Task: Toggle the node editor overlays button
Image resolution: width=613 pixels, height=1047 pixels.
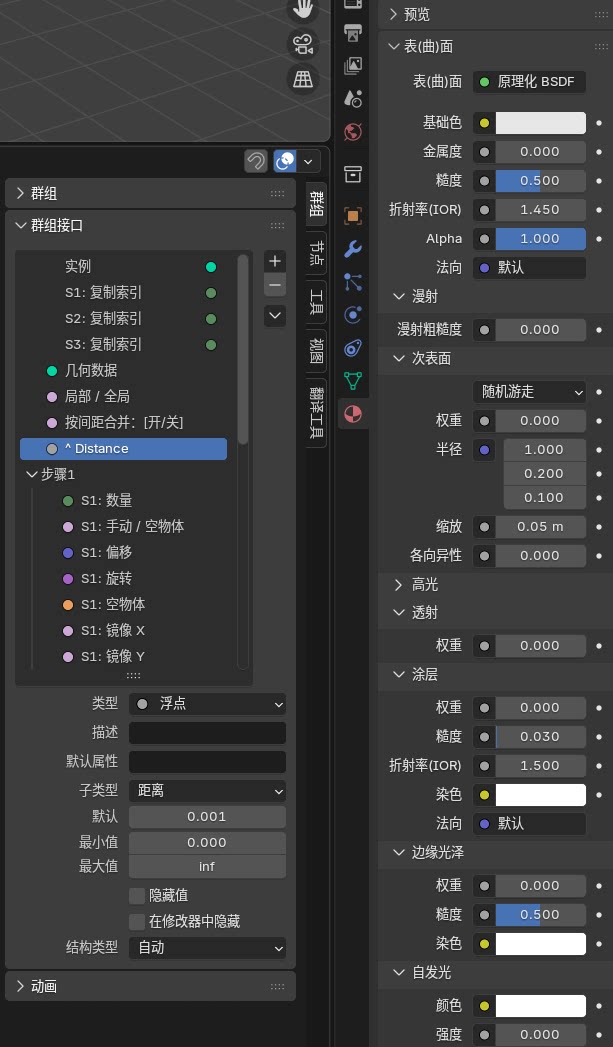Action: click(x=285, y=161)
